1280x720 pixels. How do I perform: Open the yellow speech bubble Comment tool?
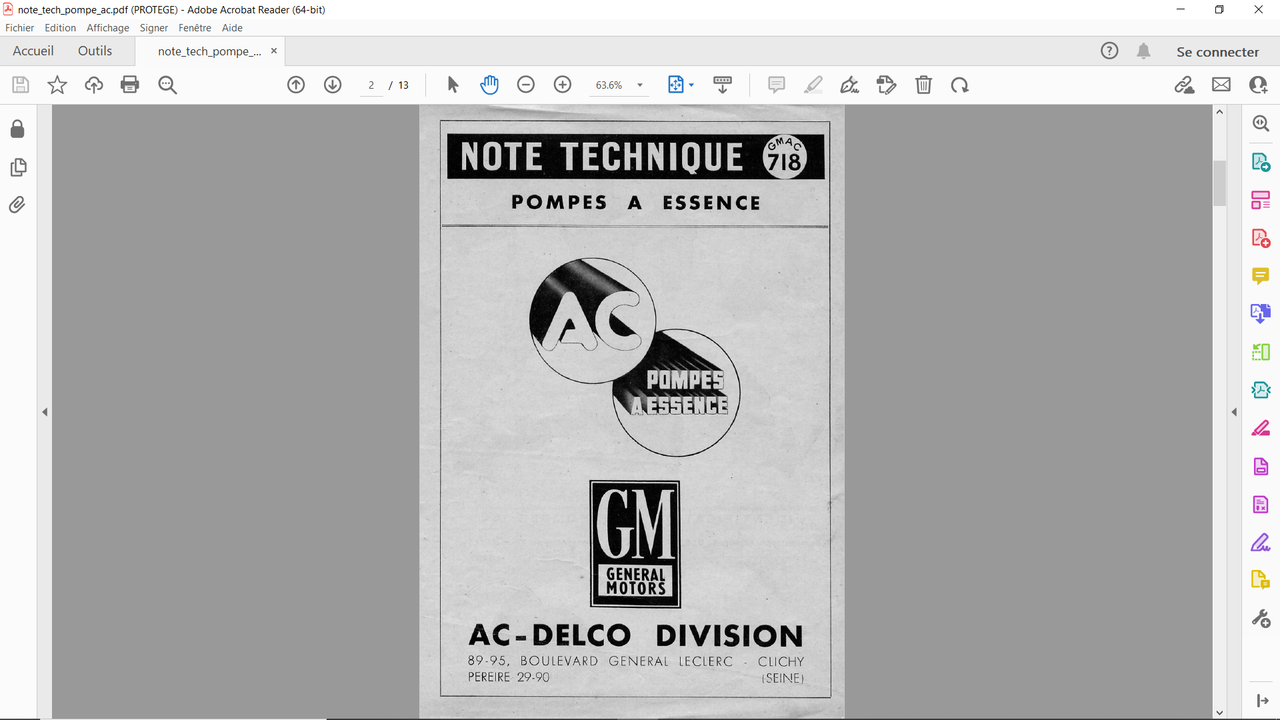pos(1260,276)
